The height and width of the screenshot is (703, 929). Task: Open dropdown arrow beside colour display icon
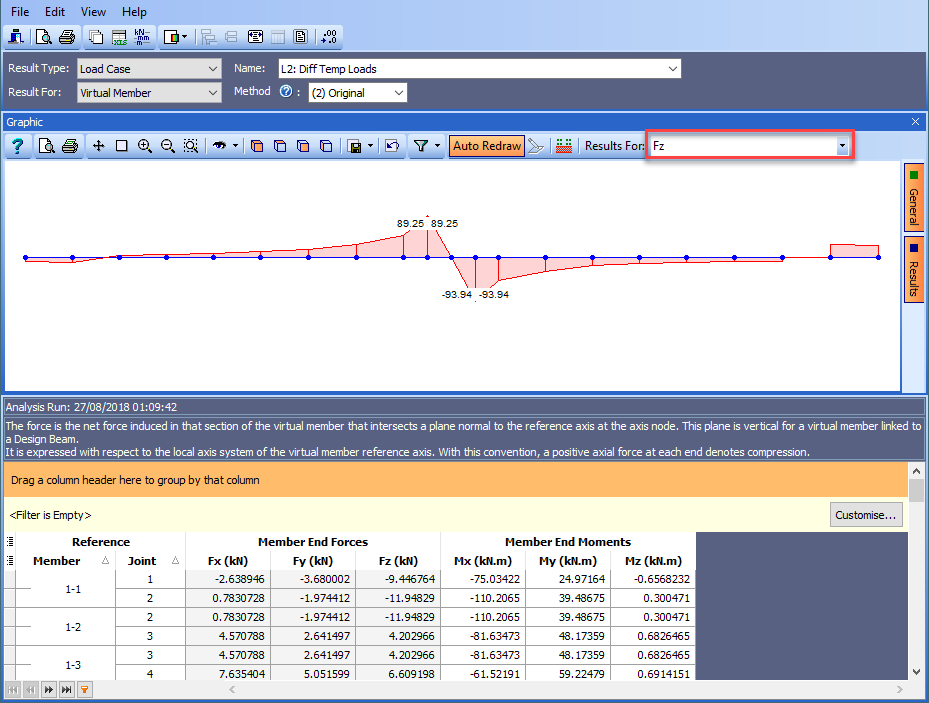point(184,37)
